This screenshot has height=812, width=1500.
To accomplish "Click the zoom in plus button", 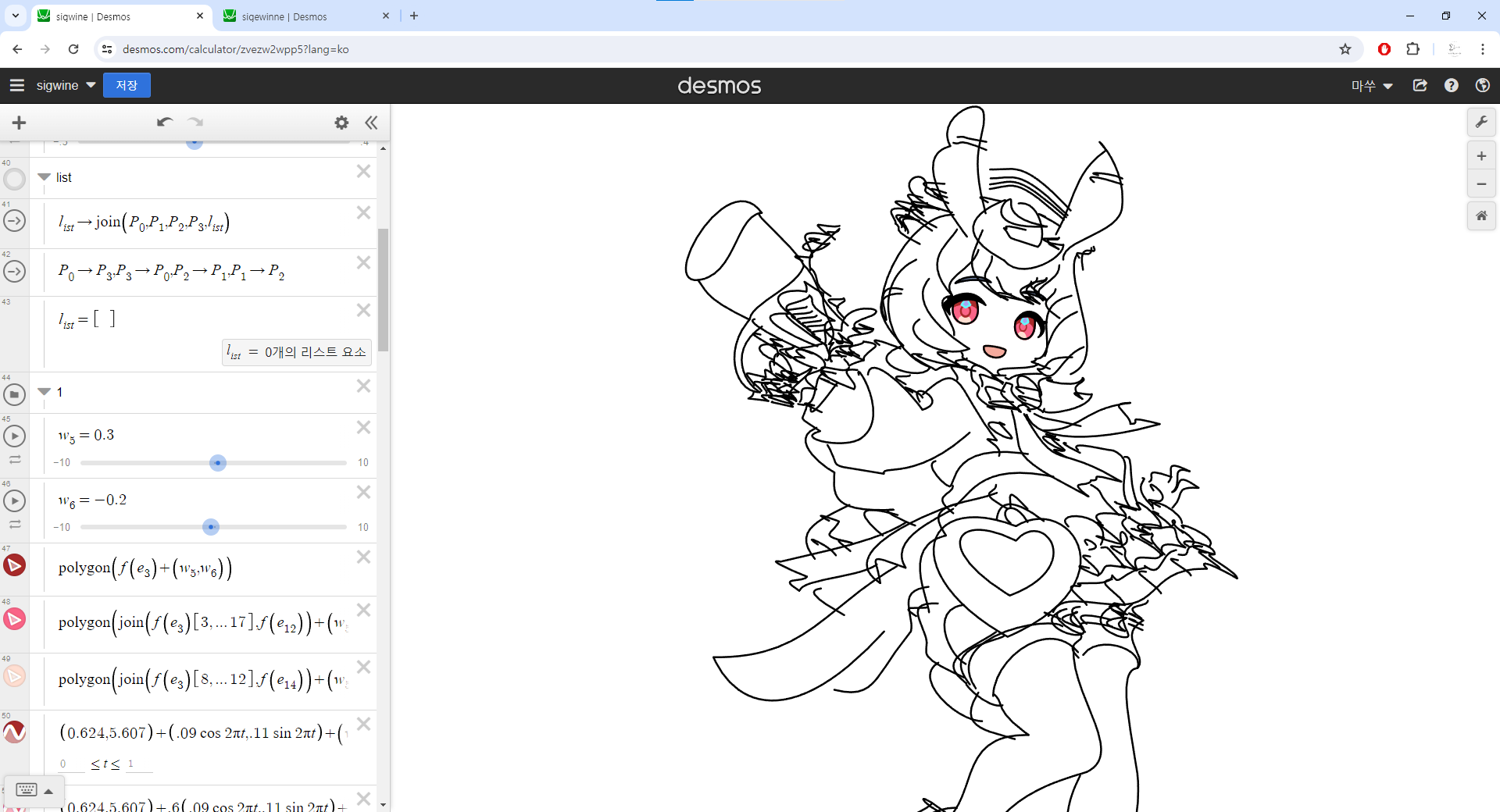I will 1480,156.
